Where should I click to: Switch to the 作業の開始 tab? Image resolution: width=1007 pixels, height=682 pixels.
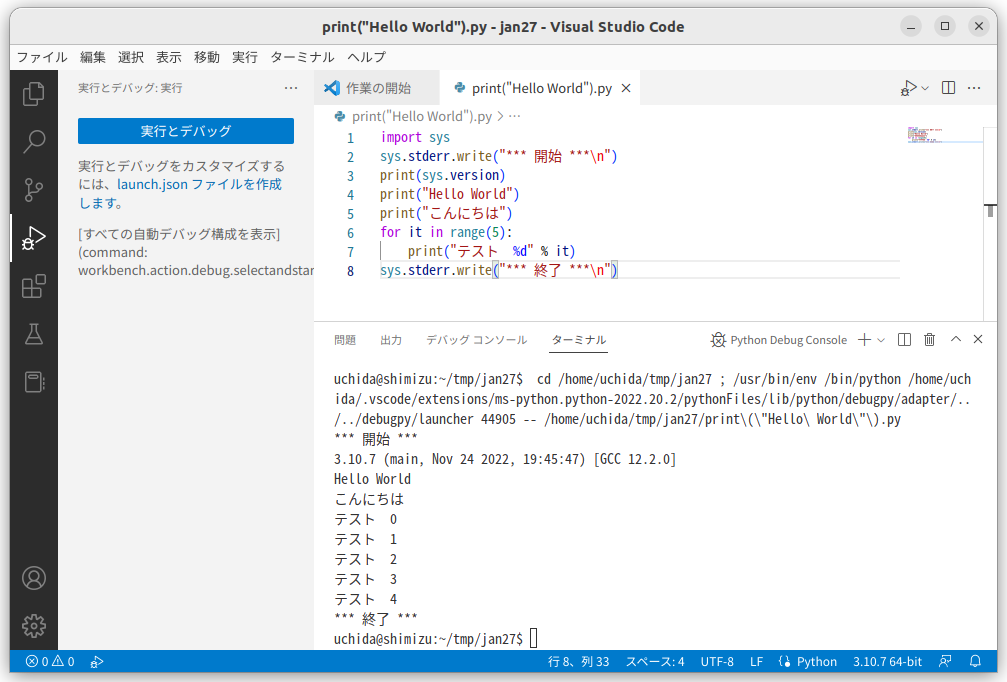(x=377, y=88)
